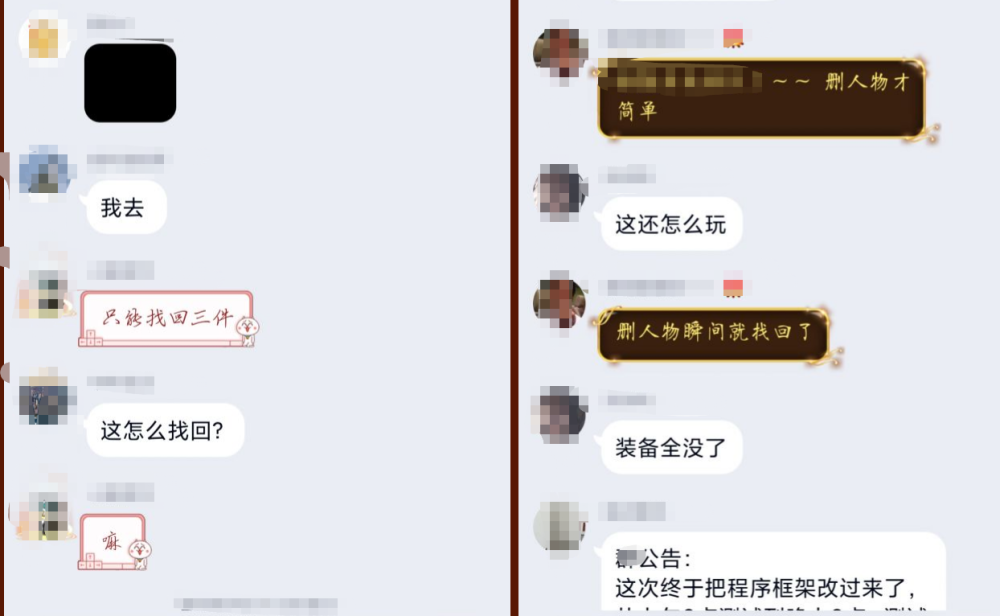Tap red badge beside username above 删人物瞬间就找回了

(733, 288)
